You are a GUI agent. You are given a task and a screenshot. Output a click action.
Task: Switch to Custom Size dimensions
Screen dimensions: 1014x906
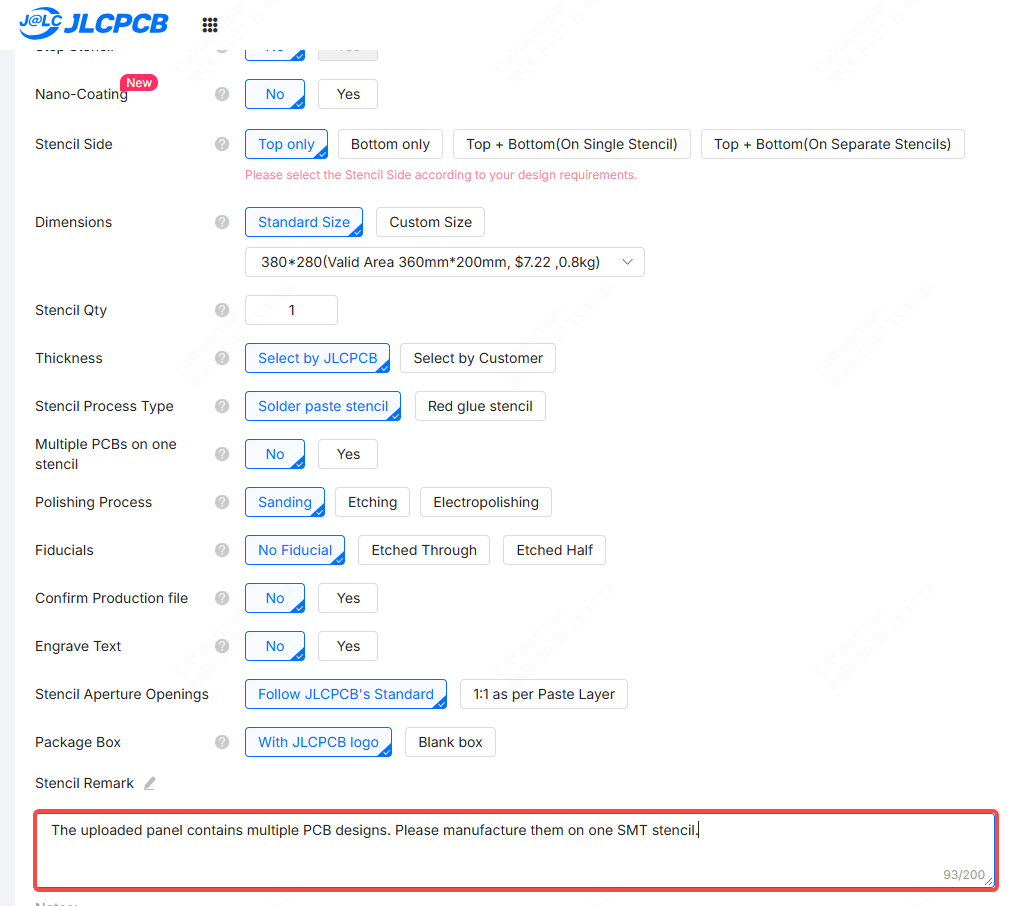[x=430, y=222]
